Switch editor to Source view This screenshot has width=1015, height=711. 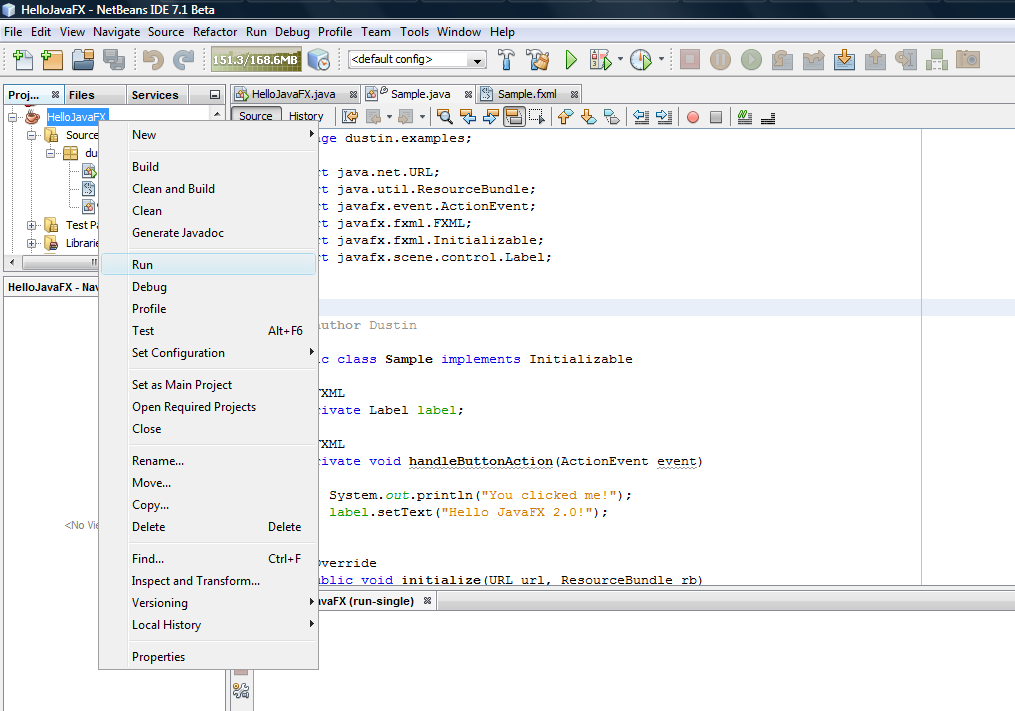coord(256,116)
